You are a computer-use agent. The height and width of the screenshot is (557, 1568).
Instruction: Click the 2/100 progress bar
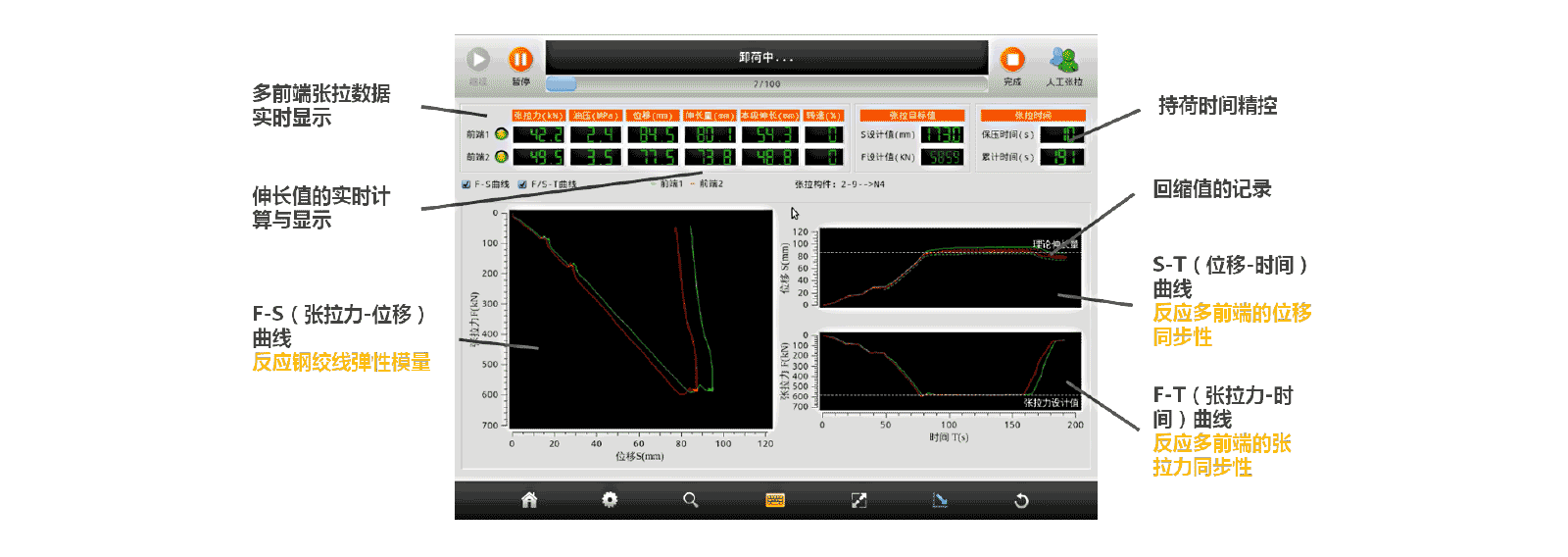(766, 84)
